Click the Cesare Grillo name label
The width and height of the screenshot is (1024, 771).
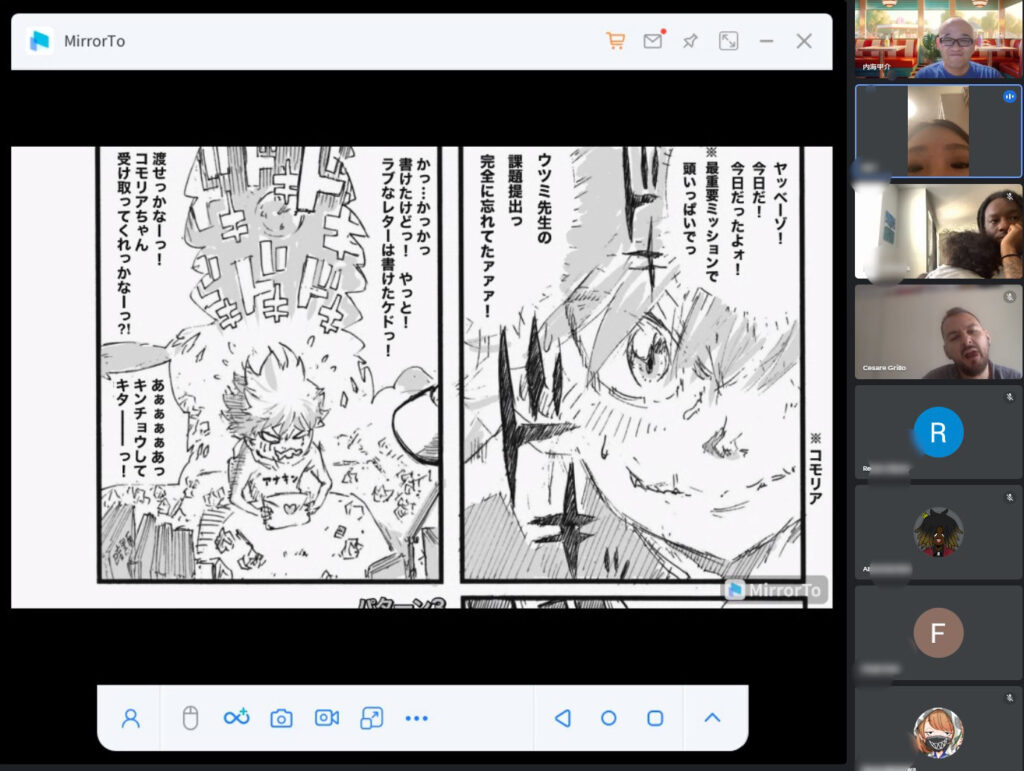coord(884,368)
